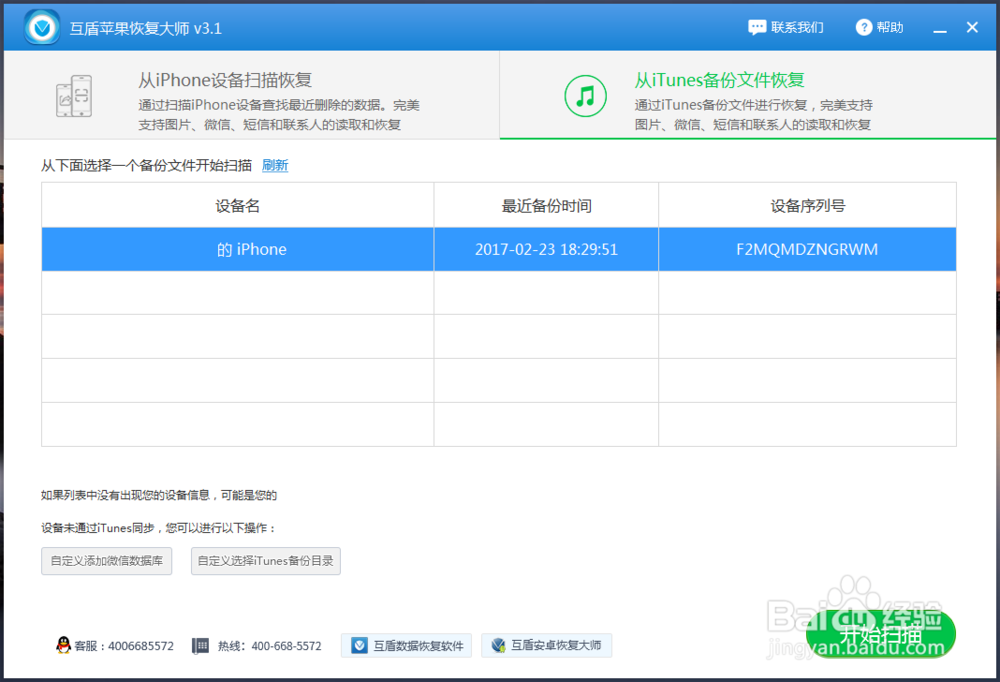Image resolution: width=1000 pixels, height=682 pixels.
Task: Click the 刷新 refresh link
Action: [x=274, y=165]
